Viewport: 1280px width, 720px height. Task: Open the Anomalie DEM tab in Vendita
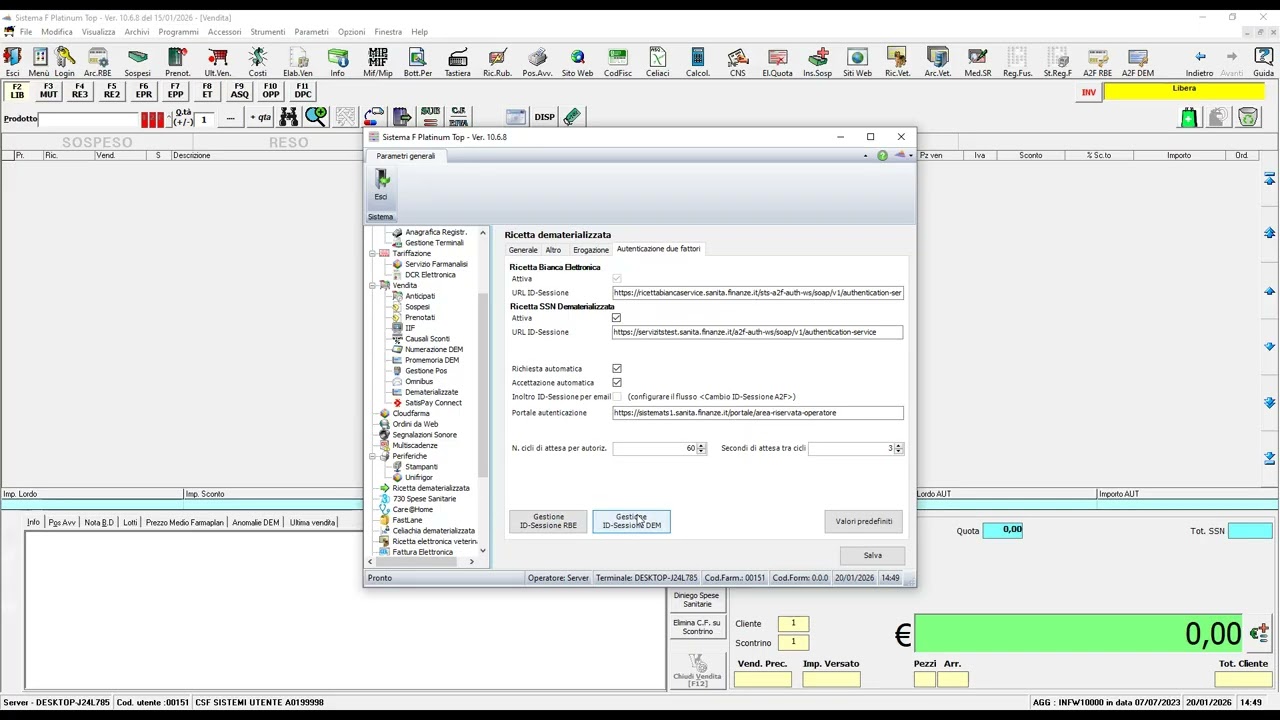(x=256, y=523)
